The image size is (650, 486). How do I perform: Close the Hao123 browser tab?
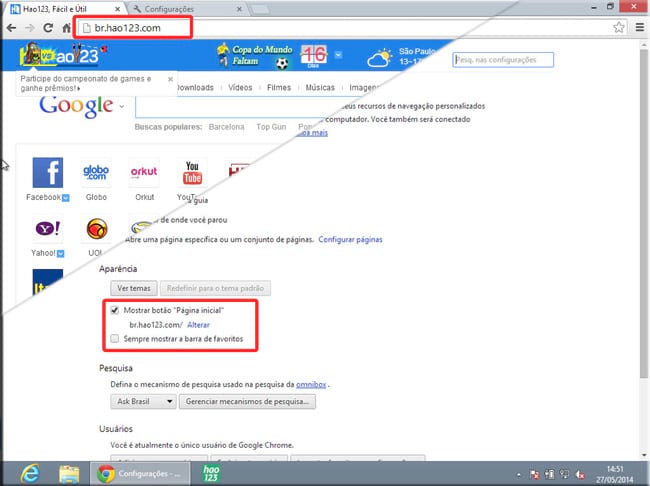coord(118,9)
